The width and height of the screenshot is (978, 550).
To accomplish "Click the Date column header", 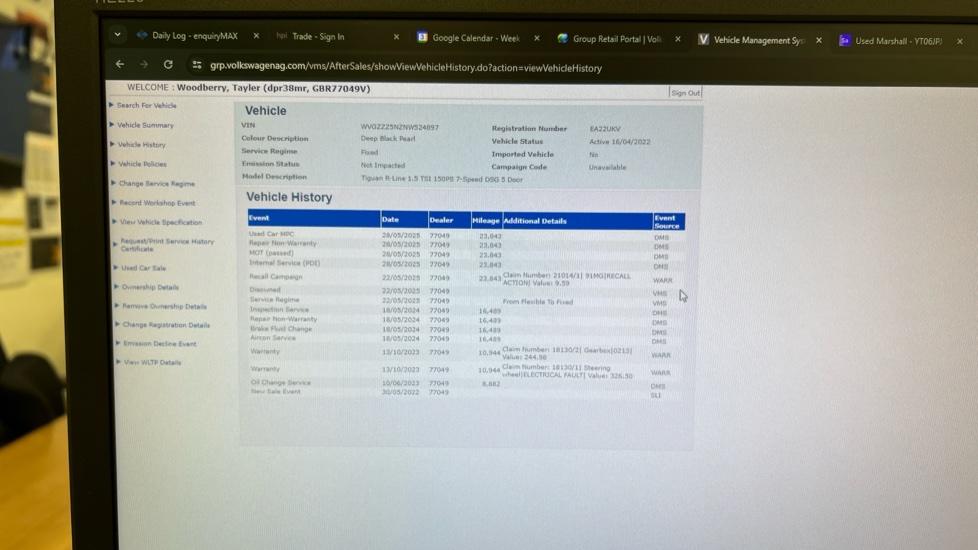I will tap(404, 220).
